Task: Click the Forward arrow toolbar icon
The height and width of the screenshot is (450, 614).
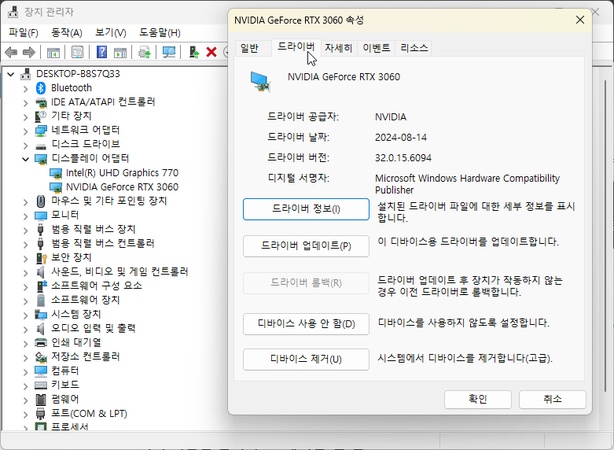Action: pos(29,52)
